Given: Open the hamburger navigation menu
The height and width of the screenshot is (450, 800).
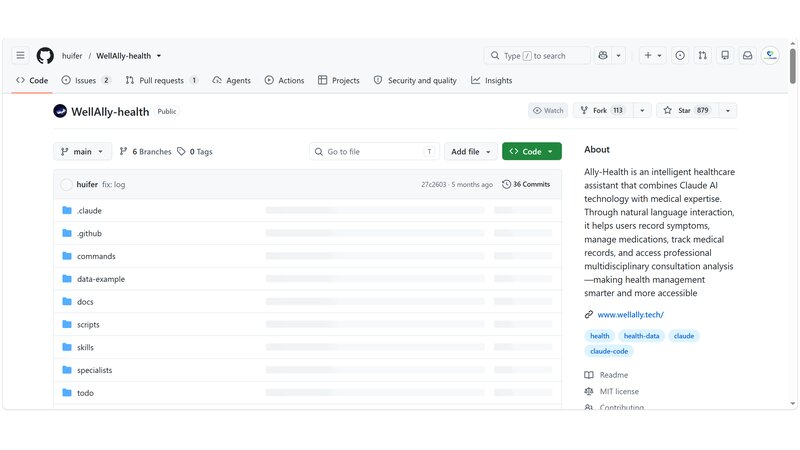Looking at the screenshot, I should point(20,55).
